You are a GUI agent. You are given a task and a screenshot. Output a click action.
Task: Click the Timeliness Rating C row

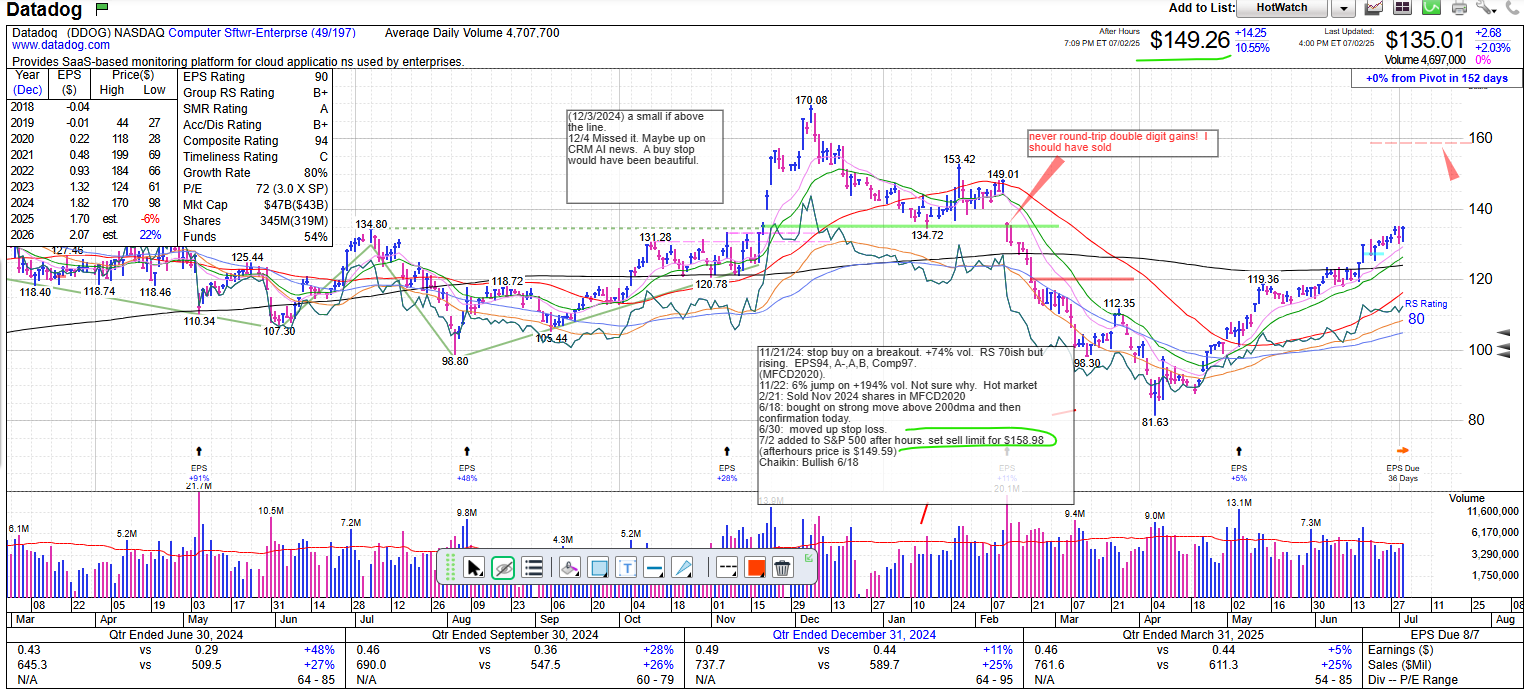click(255, 157)
